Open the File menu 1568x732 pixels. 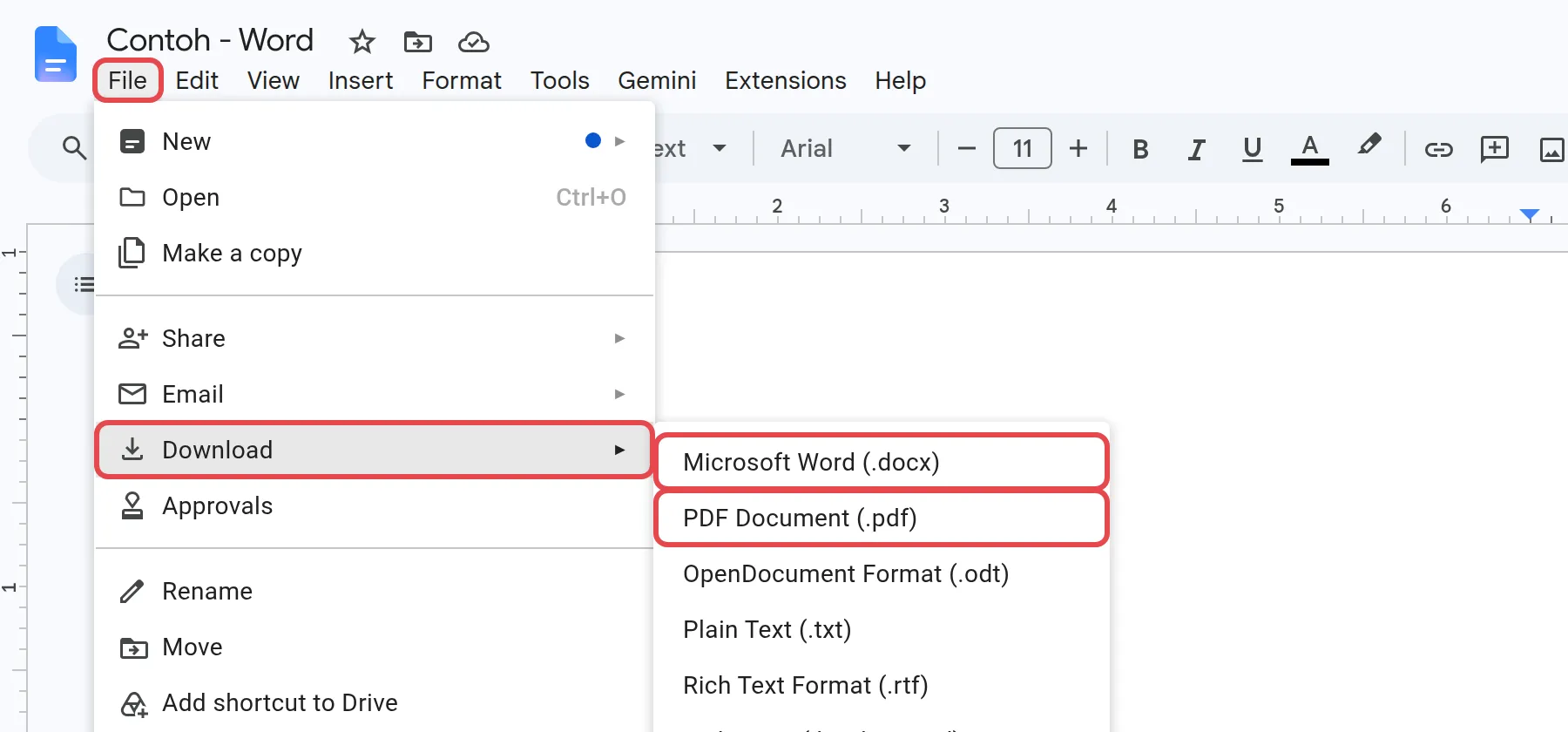point(128,80)
